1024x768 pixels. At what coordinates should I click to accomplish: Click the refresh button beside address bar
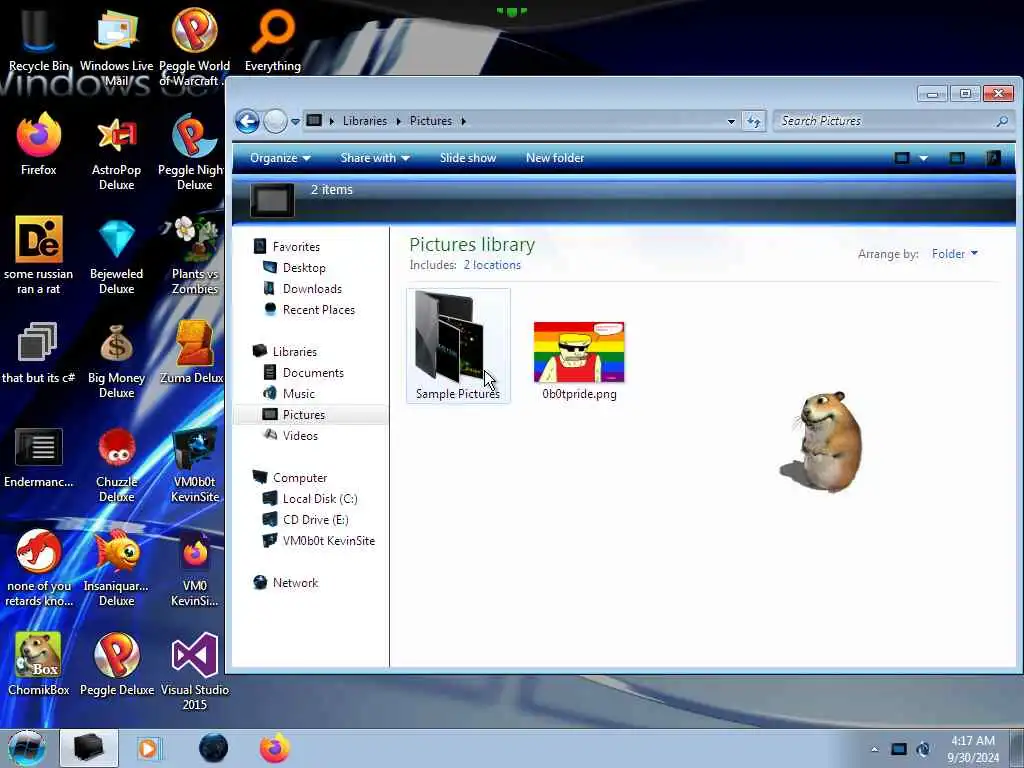[754, 121]
